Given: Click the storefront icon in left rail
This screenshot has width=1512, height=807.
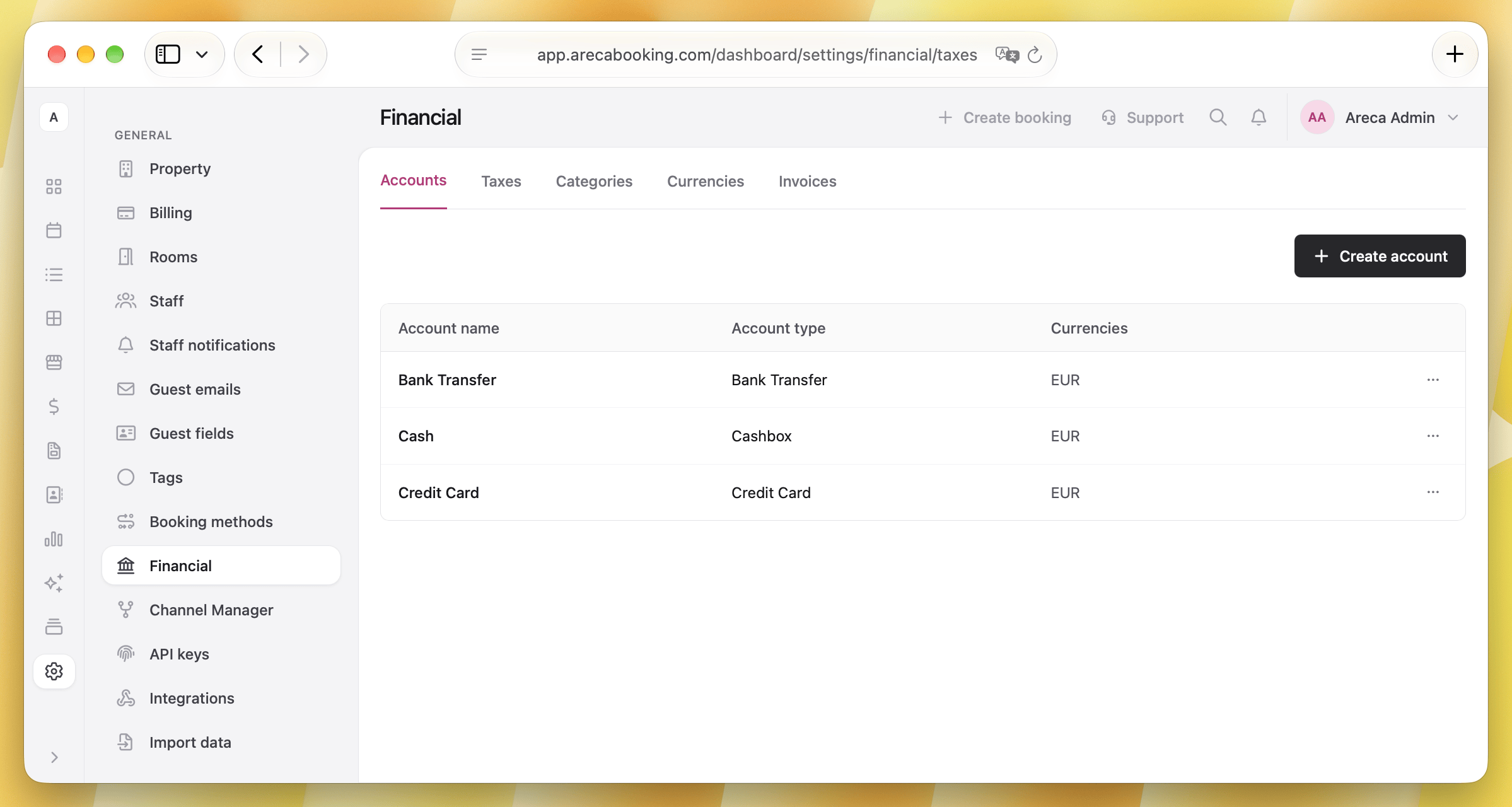Looking at the screenshot, I should point(54,363).
